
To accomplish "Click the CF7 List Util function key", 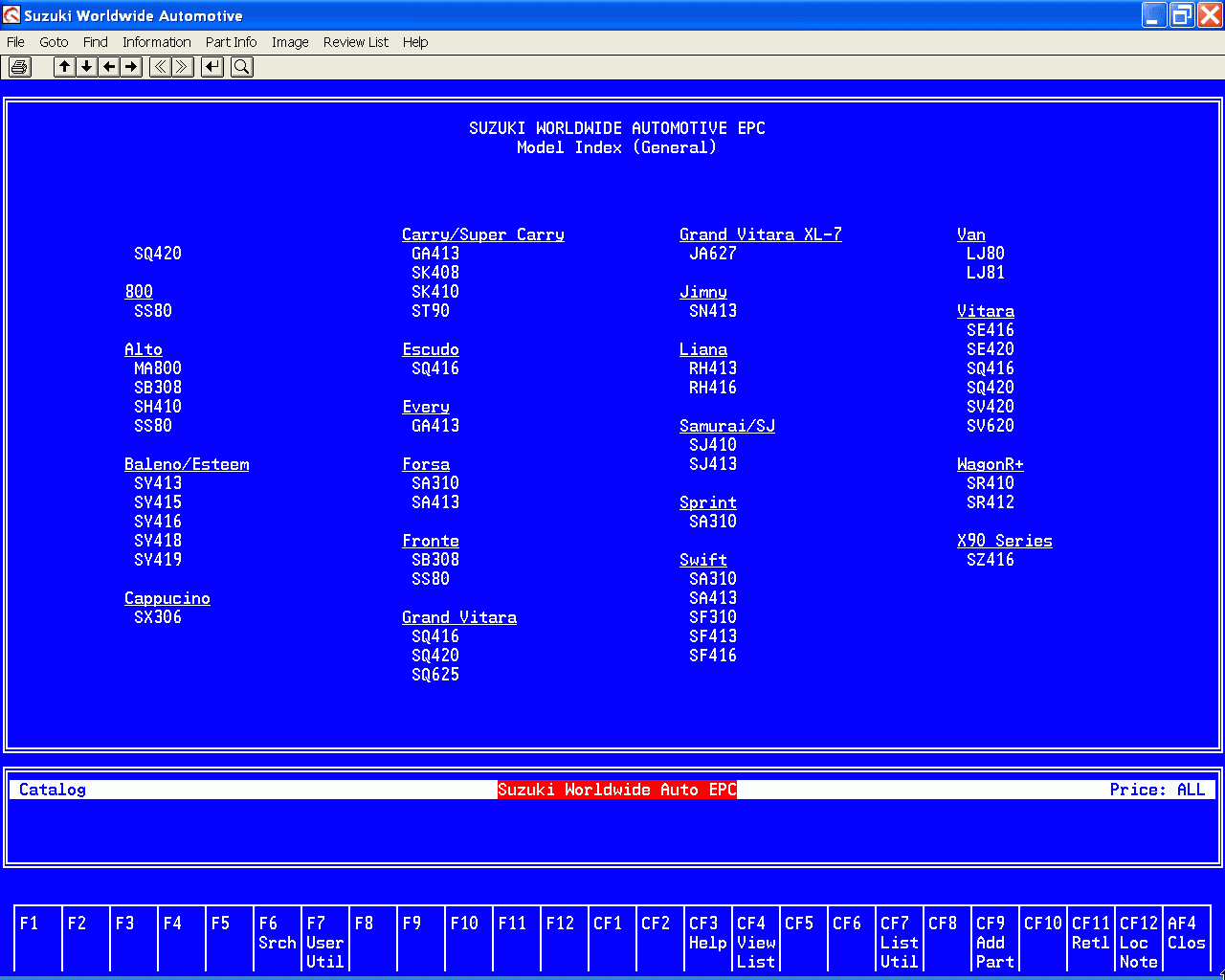I will click(900, 940).
